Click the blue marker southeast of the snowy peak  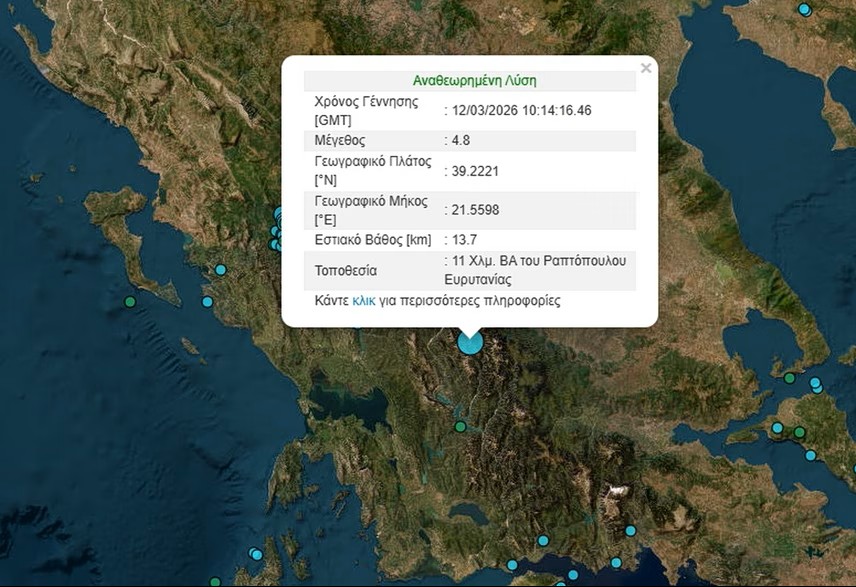630,530
